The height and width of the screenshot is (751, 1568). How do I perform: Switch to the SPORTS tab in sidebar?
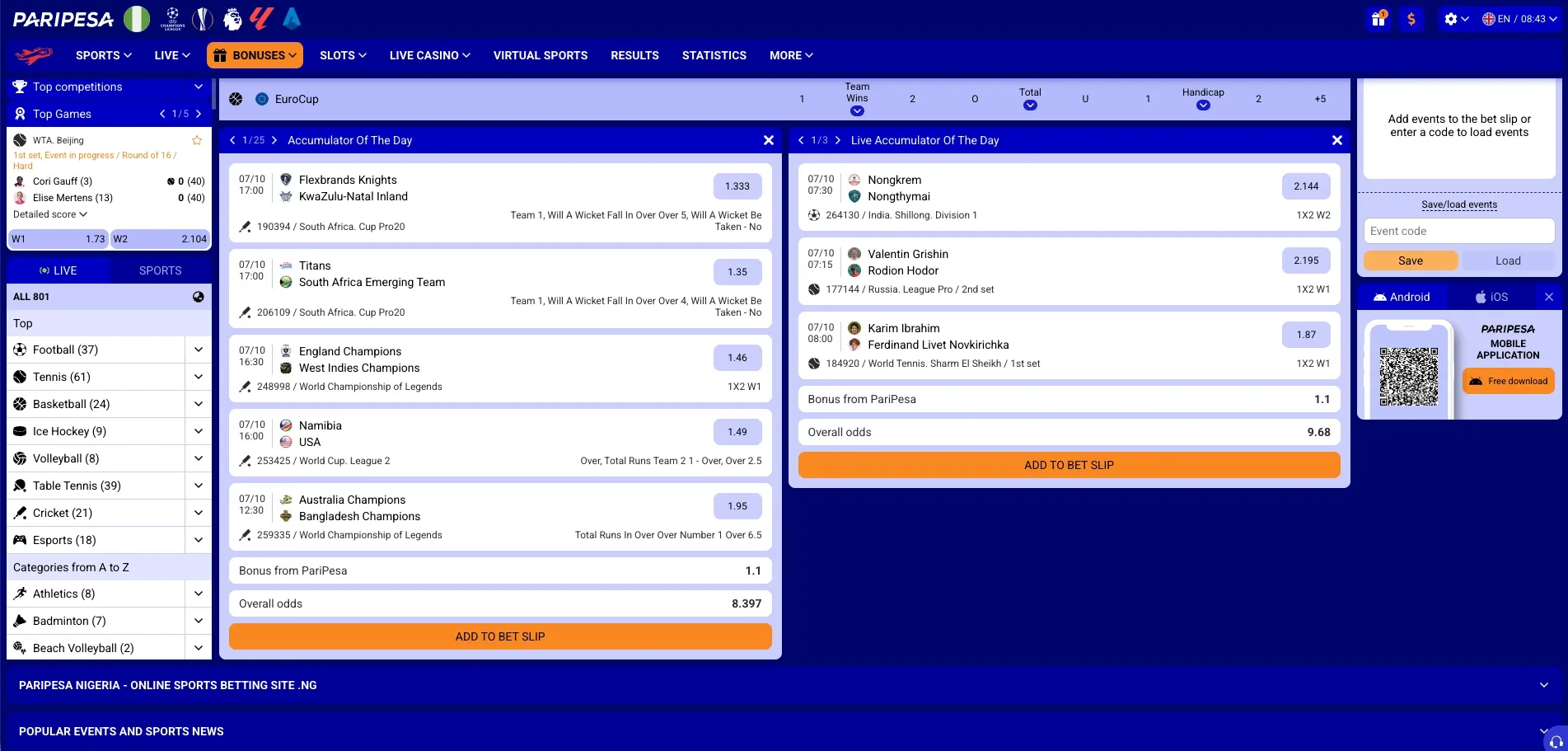160,270
